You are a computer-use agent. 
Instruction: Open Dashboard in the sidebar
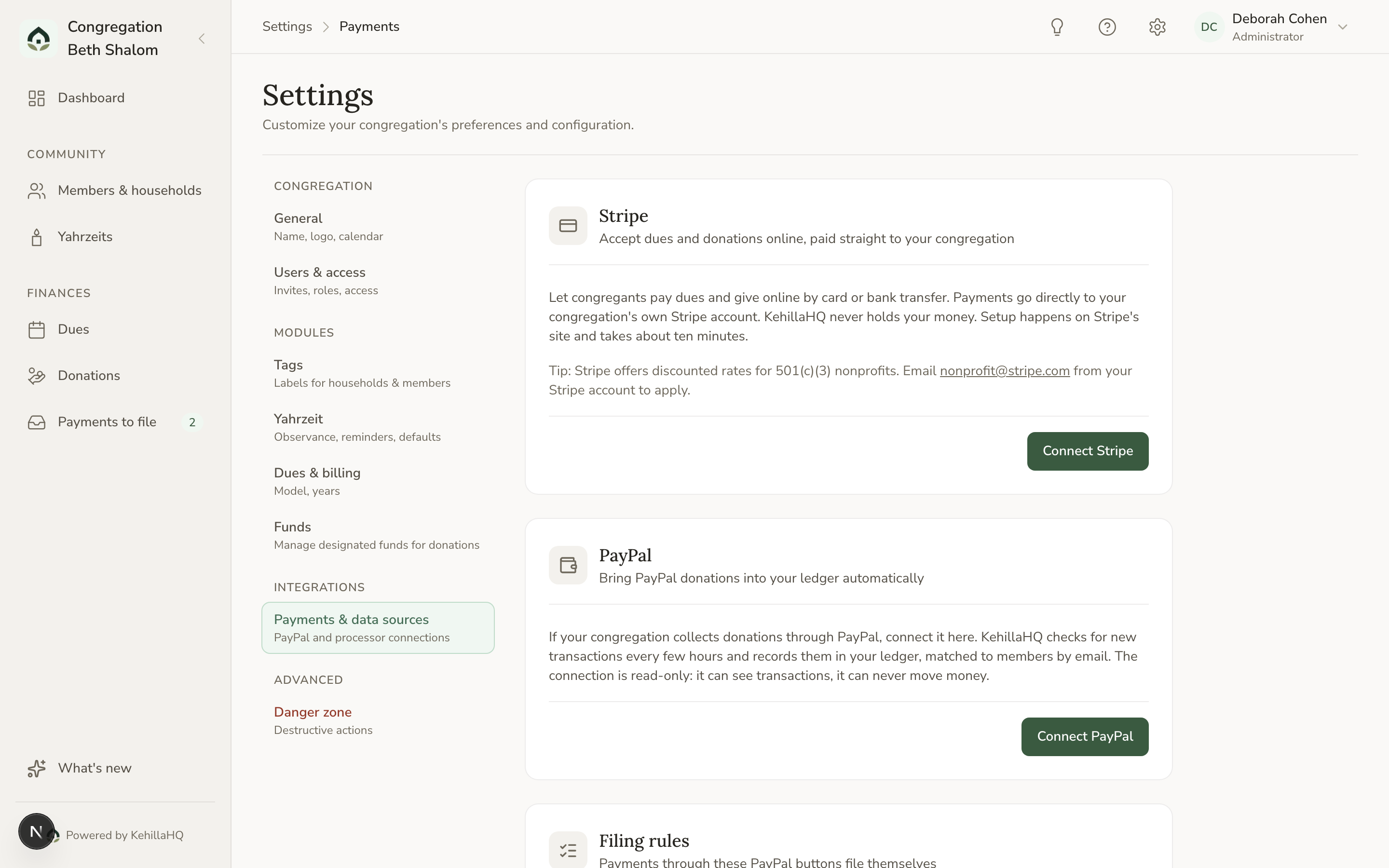115,98
